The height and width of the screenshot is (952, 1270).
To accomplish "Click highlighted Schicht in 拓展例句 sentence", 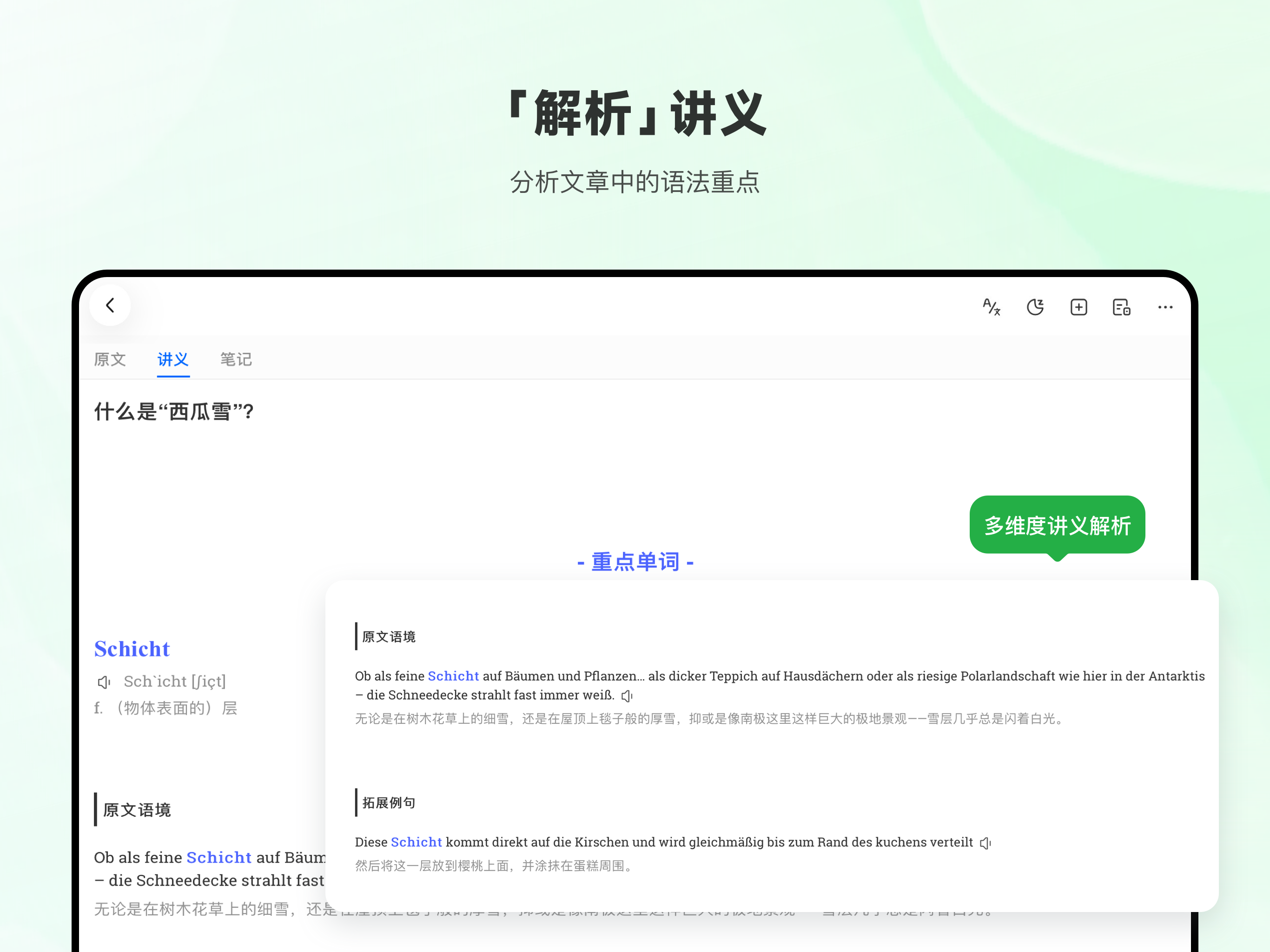I will click(x=416, y=842).
